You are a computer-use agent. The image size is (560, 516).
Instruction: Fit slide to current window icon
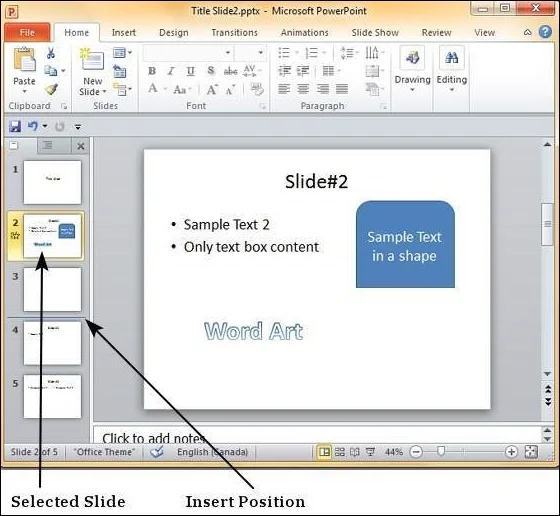[531, 452]
